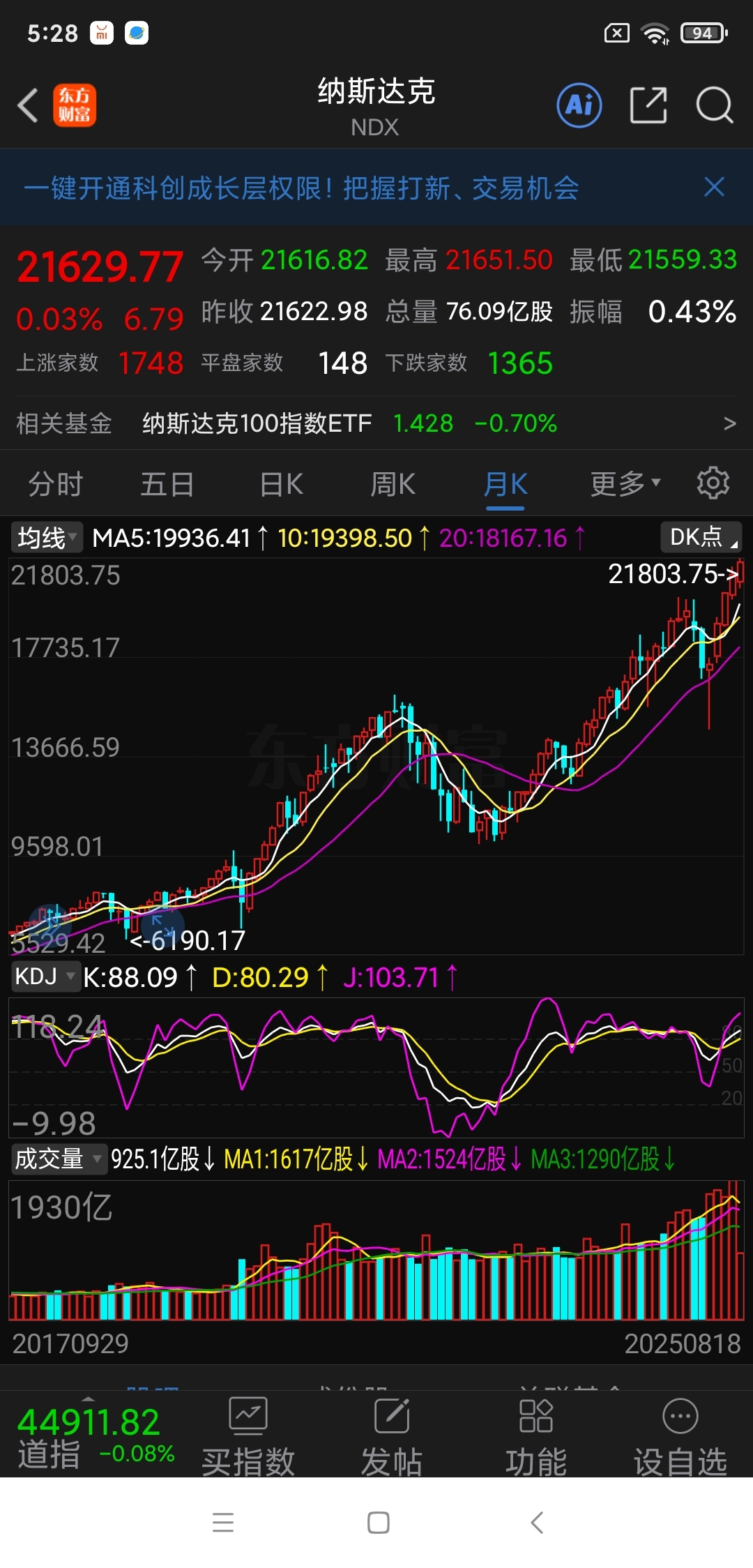Tap the blue planet notification icon
This screenshot has width=753, height=1568.
click(x=137, y=33)
